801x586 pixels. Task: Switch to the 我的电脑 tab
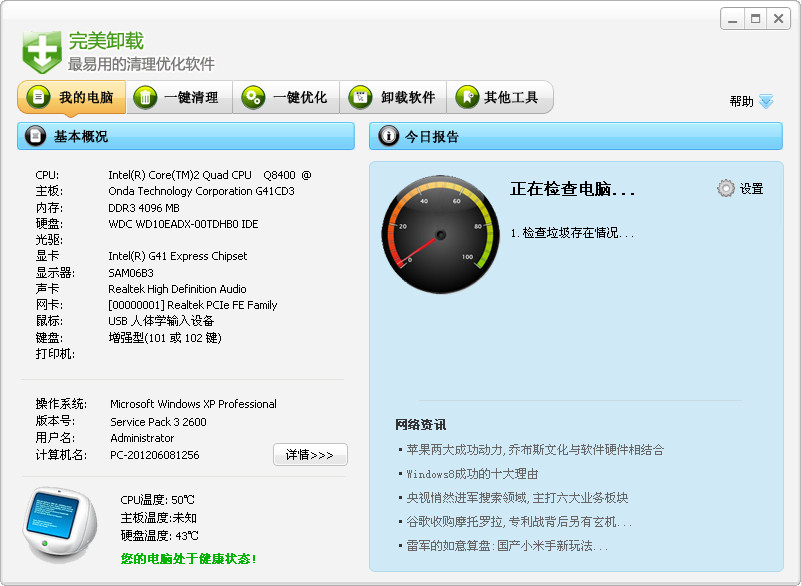[72, 97]
